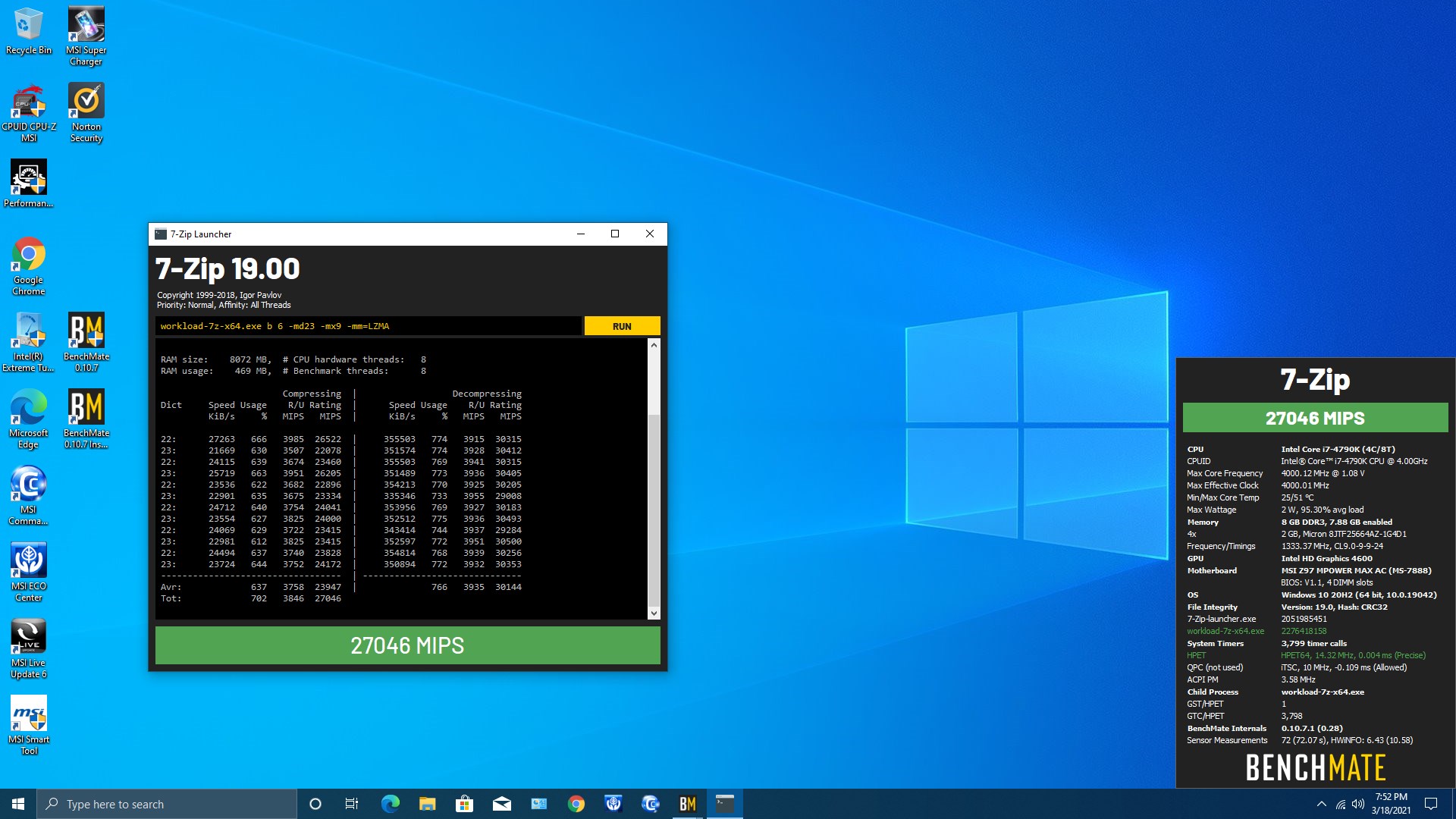This screenshot has width=1456, height=819.
Task: Open MSI Command Center taskbar icon
Action: pos(651,804)
